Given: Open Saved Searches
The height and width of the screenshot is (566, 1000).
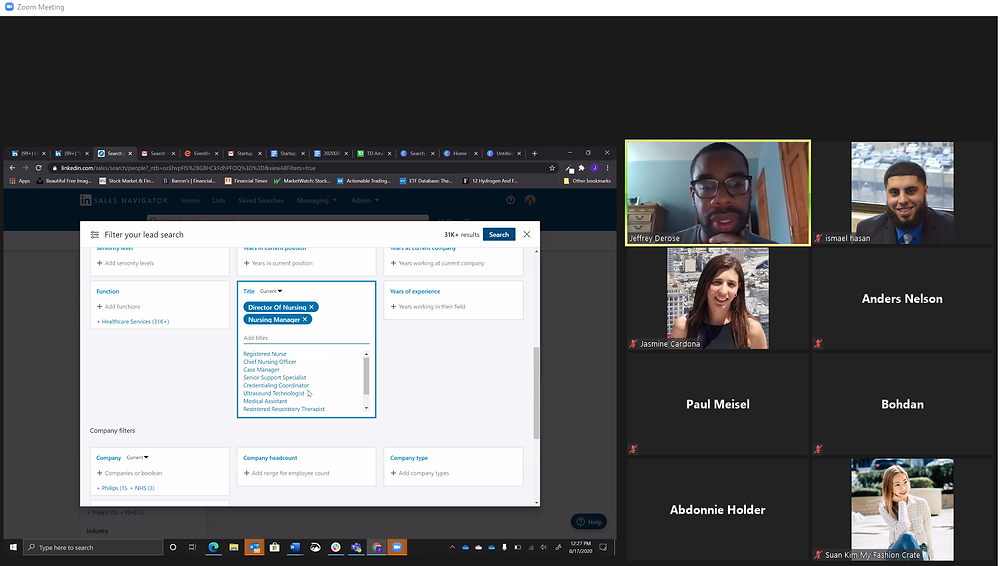Looking at the screenshot, I should pos(261,200).
